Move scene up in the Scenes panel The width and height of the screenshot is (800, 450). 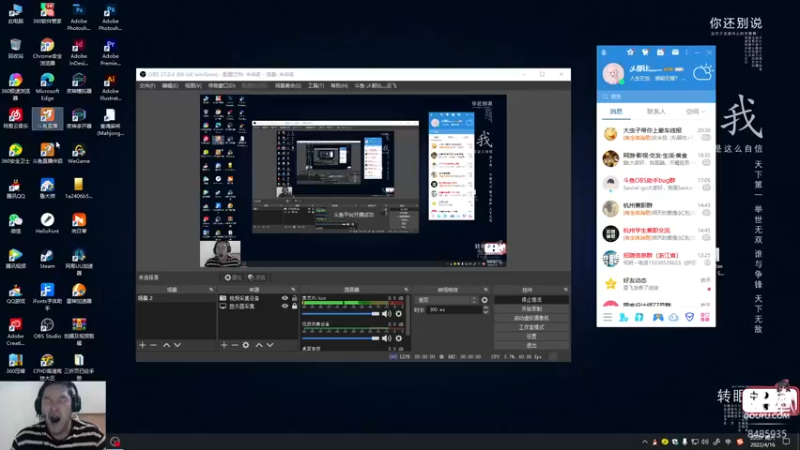[x=166, y=345]
